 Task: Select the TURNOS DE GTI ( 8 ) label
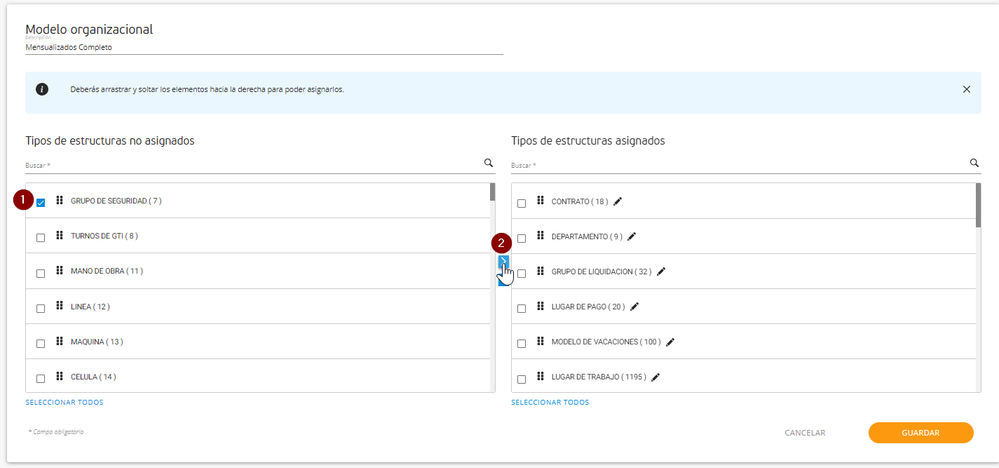click(x=104, y=236)
